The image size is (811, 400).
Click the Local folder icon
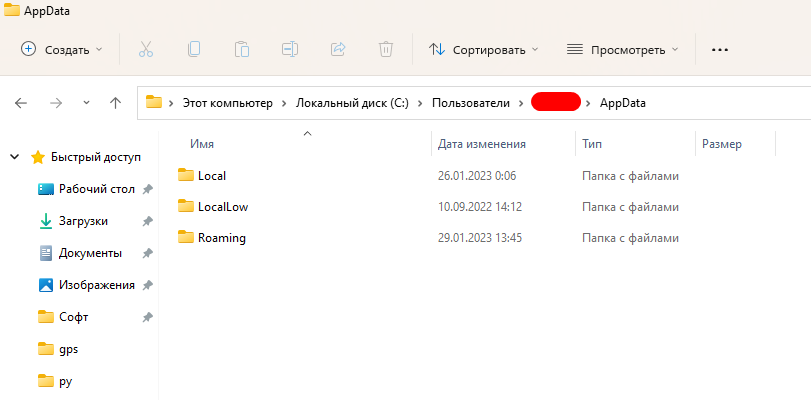(185, 175)
